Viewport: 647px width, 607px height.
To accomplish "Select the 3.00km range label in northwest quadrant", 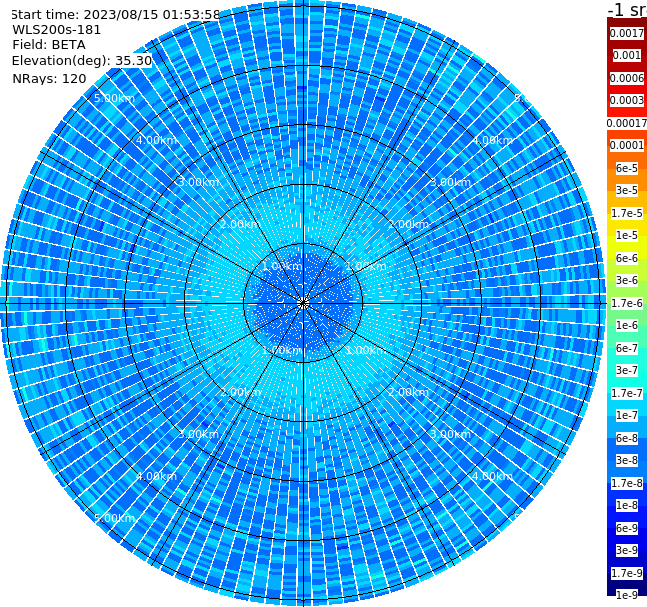I will click(x=198, y=182).
